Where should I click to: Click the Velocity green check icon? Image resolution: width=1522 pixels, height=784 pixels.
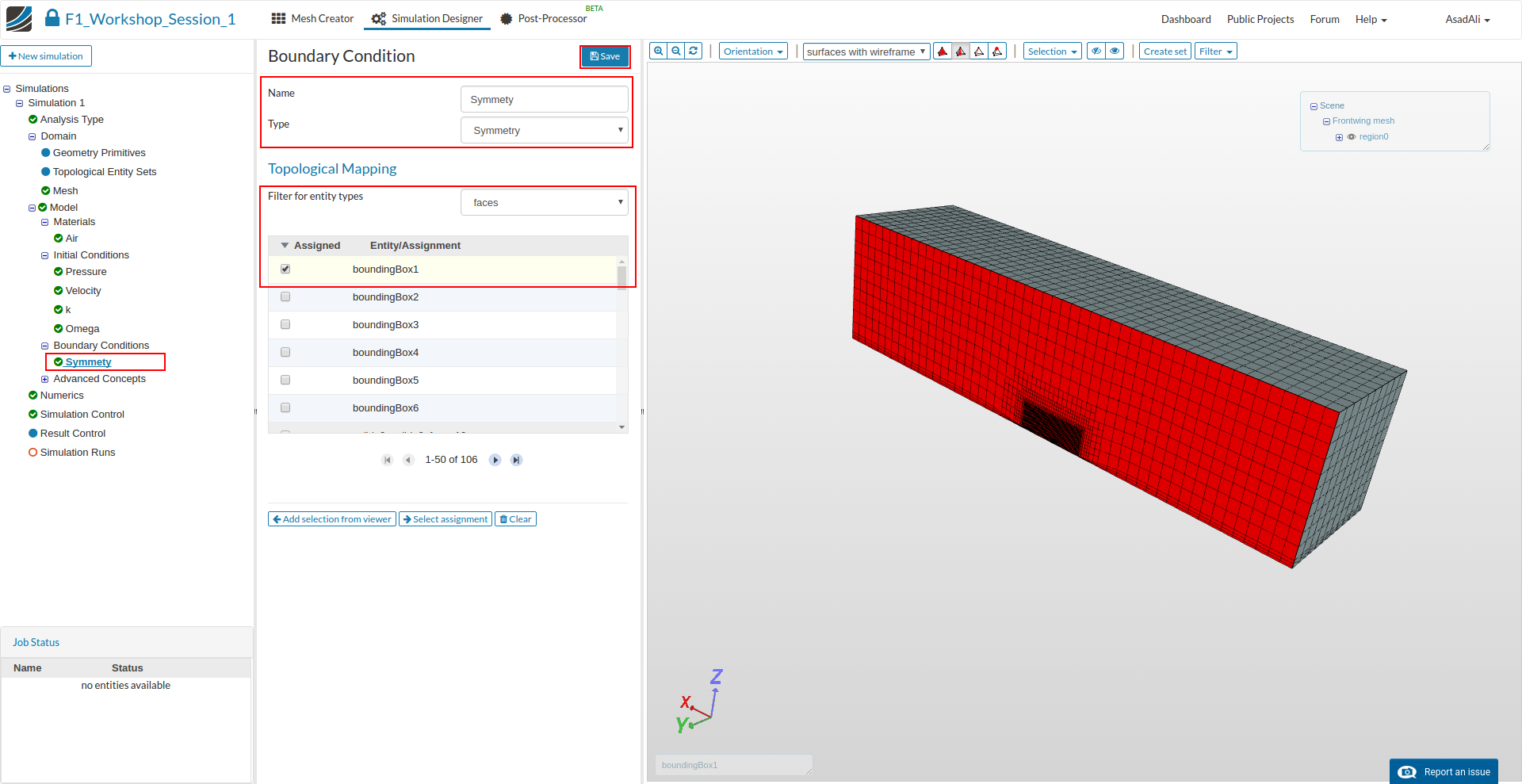[59, 291]
